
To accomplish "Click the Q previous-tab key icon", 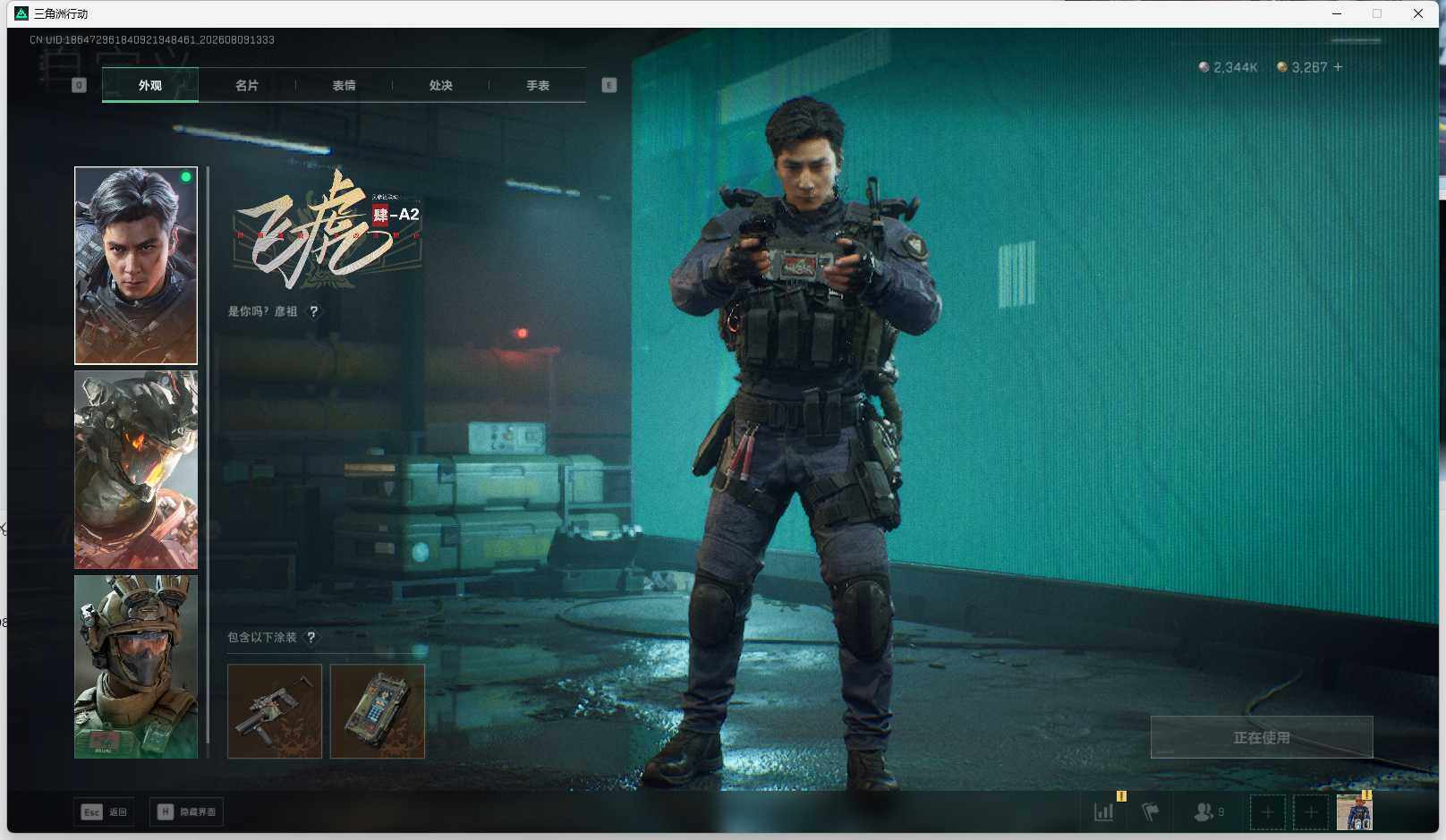I will [79, 85].
